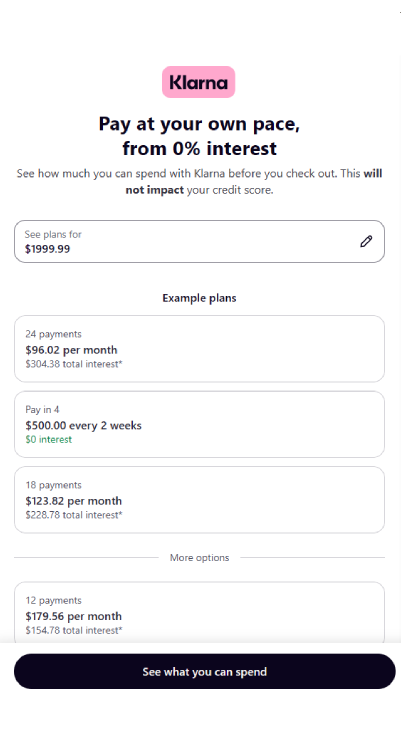Click the green $0 interest label
Viewport: 401px width, 752px height.
(49, 439)
